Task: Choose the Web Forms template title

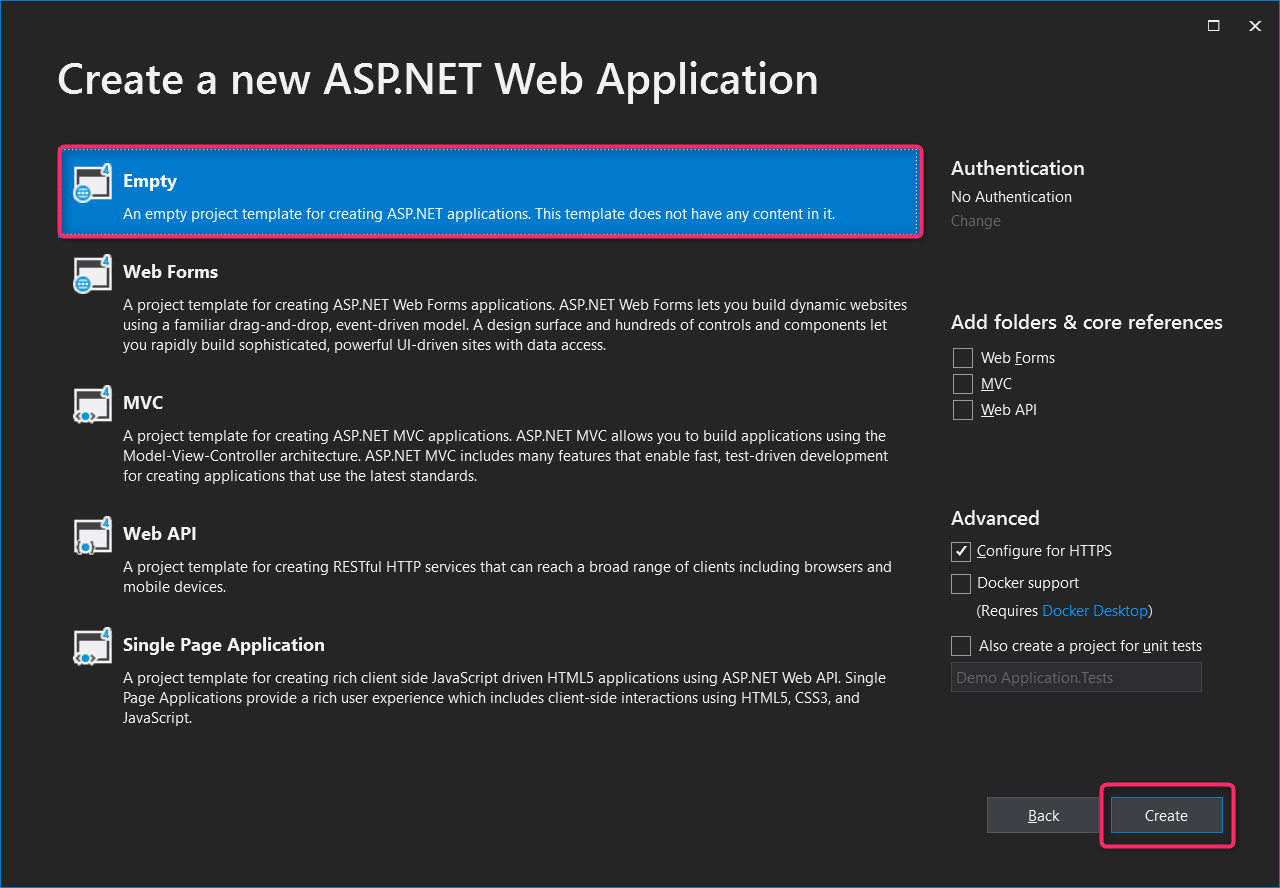Action: [170, 272]
